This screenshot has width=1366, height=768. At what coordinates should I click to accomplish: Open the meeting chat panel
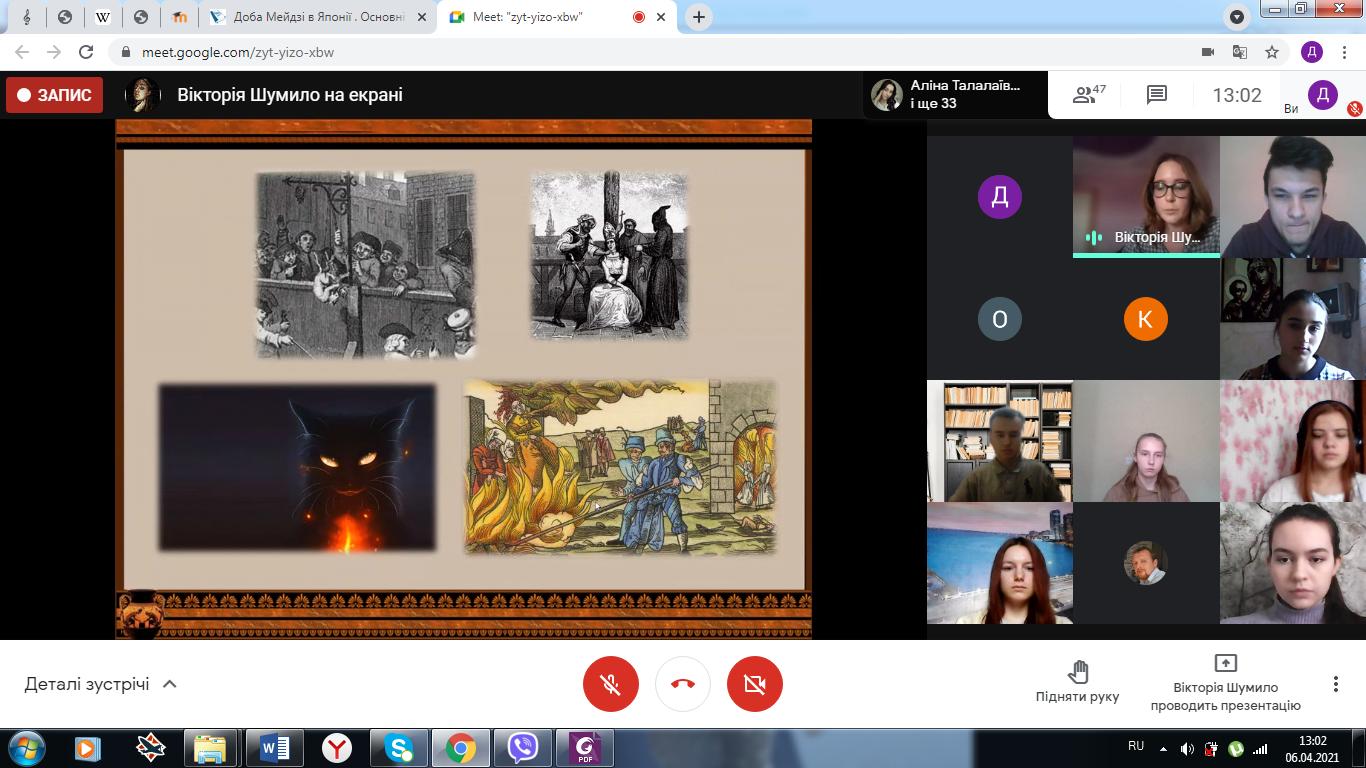tap(1157, 95)
